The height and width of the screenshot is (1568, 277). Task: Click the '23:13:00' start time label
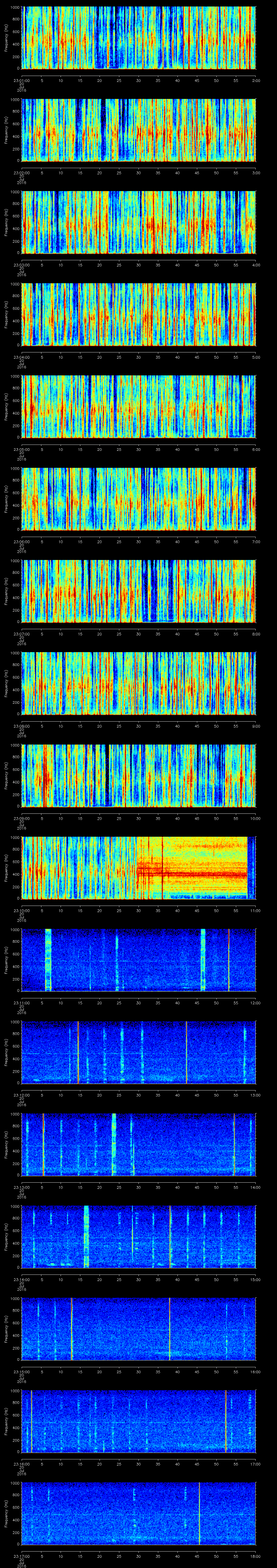[21, 1187]
